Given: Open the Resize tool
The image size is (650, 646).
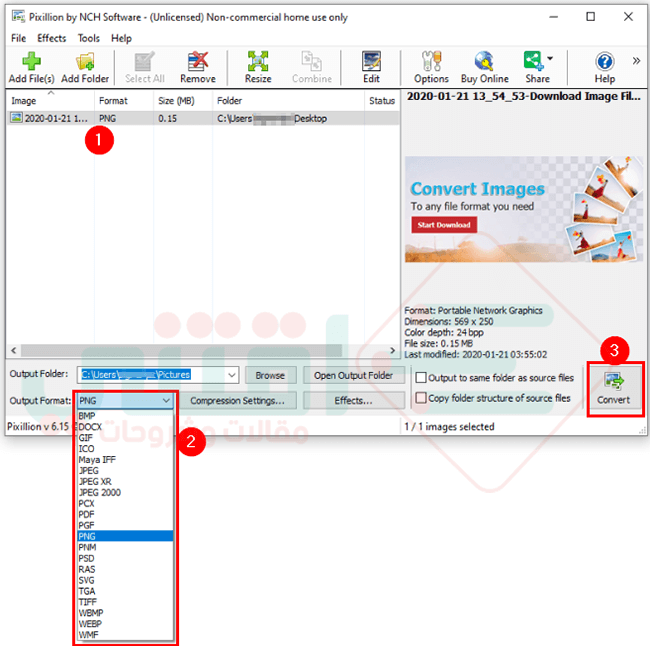Looking at the screenshot, I should tap(258, 68).
